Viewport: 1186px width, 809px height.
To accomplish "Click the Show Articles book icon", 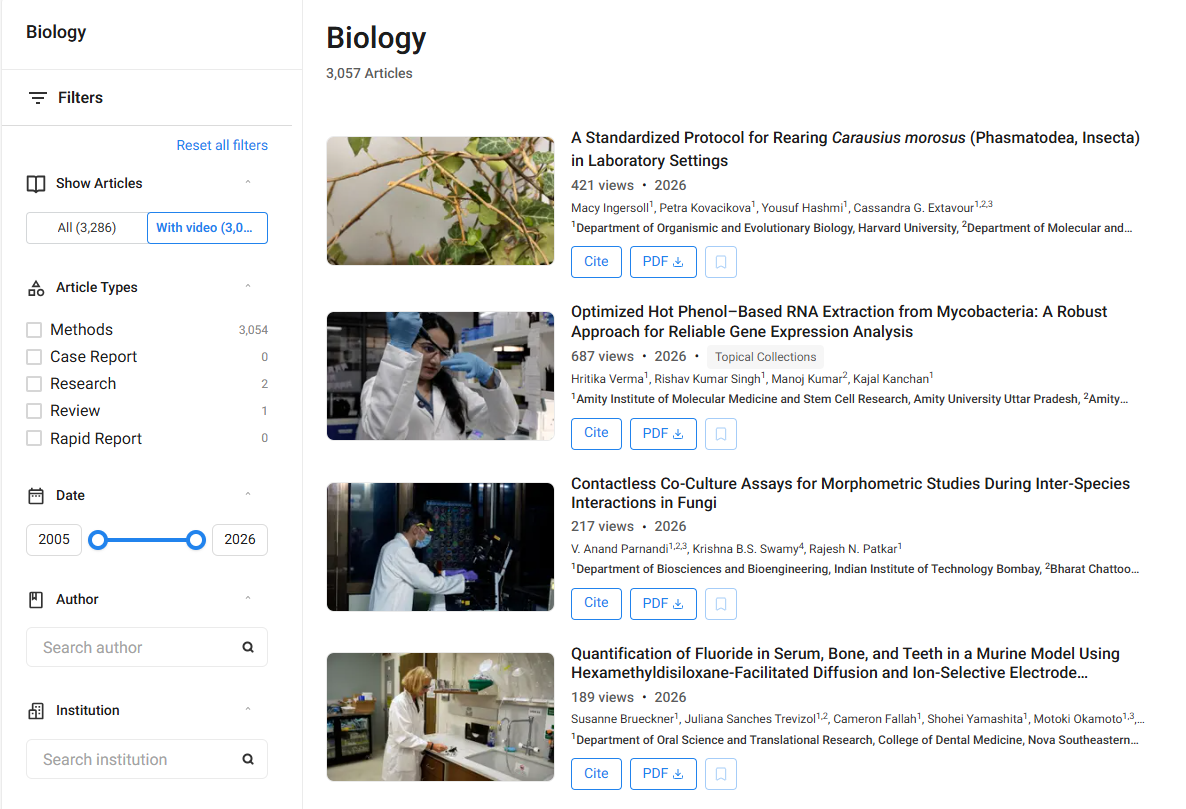I will pyautogui.click(x=36, y=184).
